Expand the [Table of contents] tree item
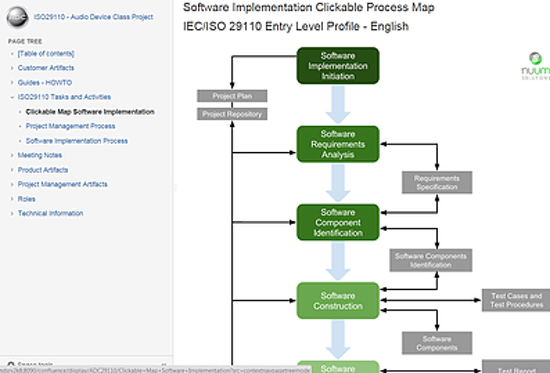This screenshot has width=550, height=373. 12,54
